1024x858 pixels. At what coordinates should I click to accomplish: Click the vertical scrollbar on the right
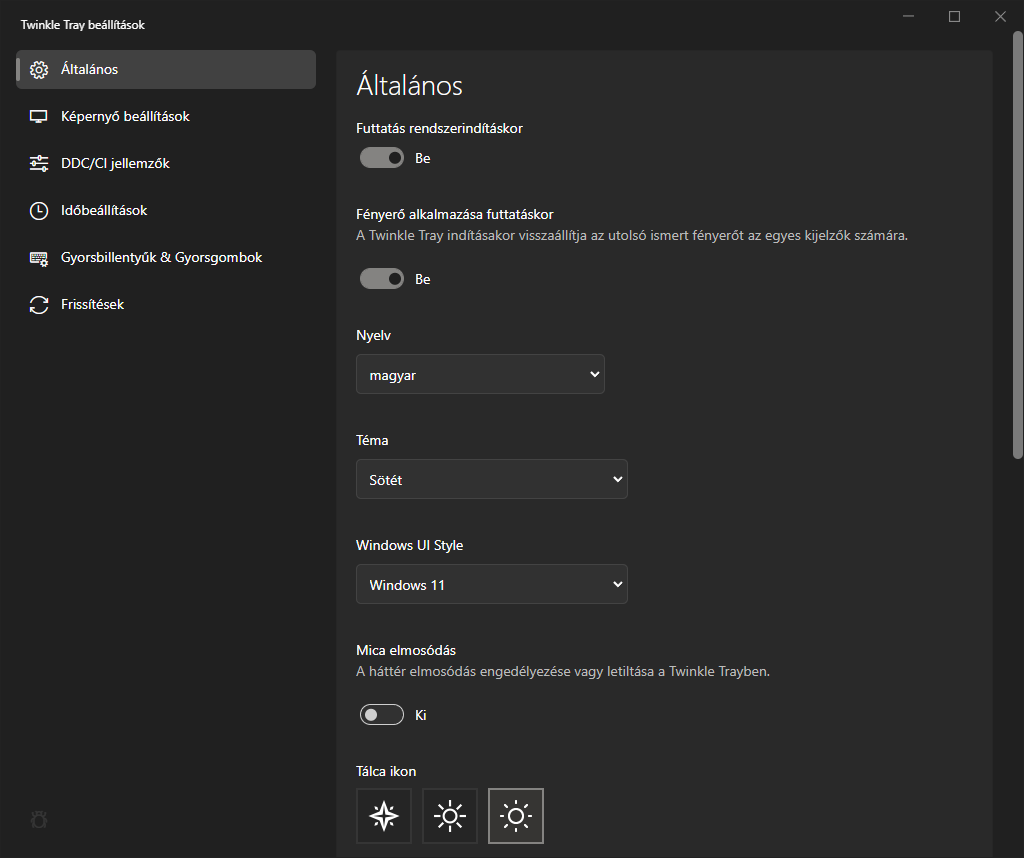(x=1017, y=245)
